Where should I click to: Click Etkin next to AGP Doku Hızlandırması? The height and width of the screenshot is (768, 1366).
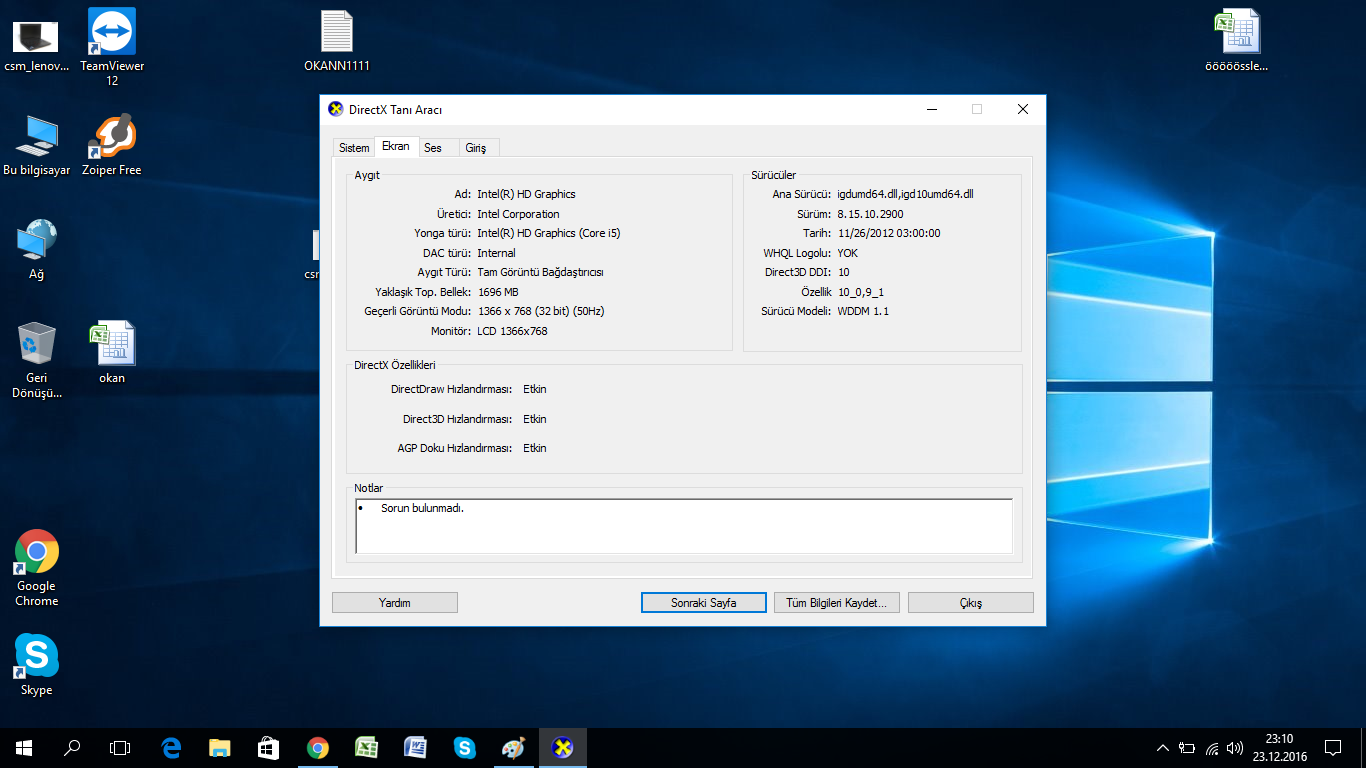(x=535, y=448)
